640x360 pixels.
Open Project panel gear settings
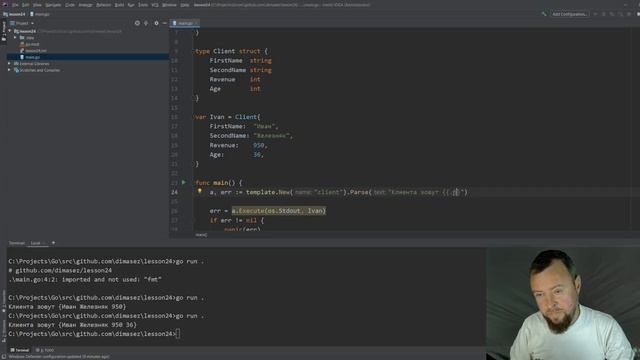pyautogui.click(x=156, y=23)
